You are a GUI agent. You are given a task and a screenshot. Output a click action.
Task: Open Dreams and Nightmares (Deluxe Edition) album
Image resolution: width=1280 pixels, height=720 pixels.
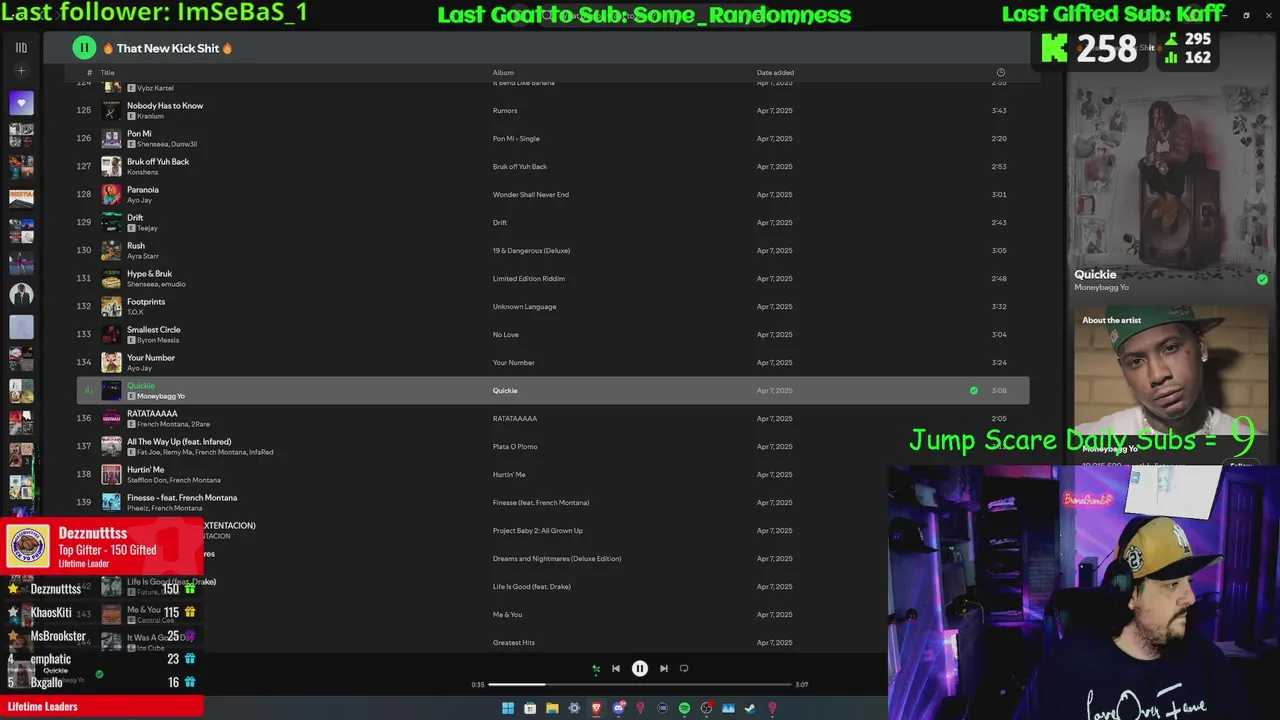[x=557, y=559]
